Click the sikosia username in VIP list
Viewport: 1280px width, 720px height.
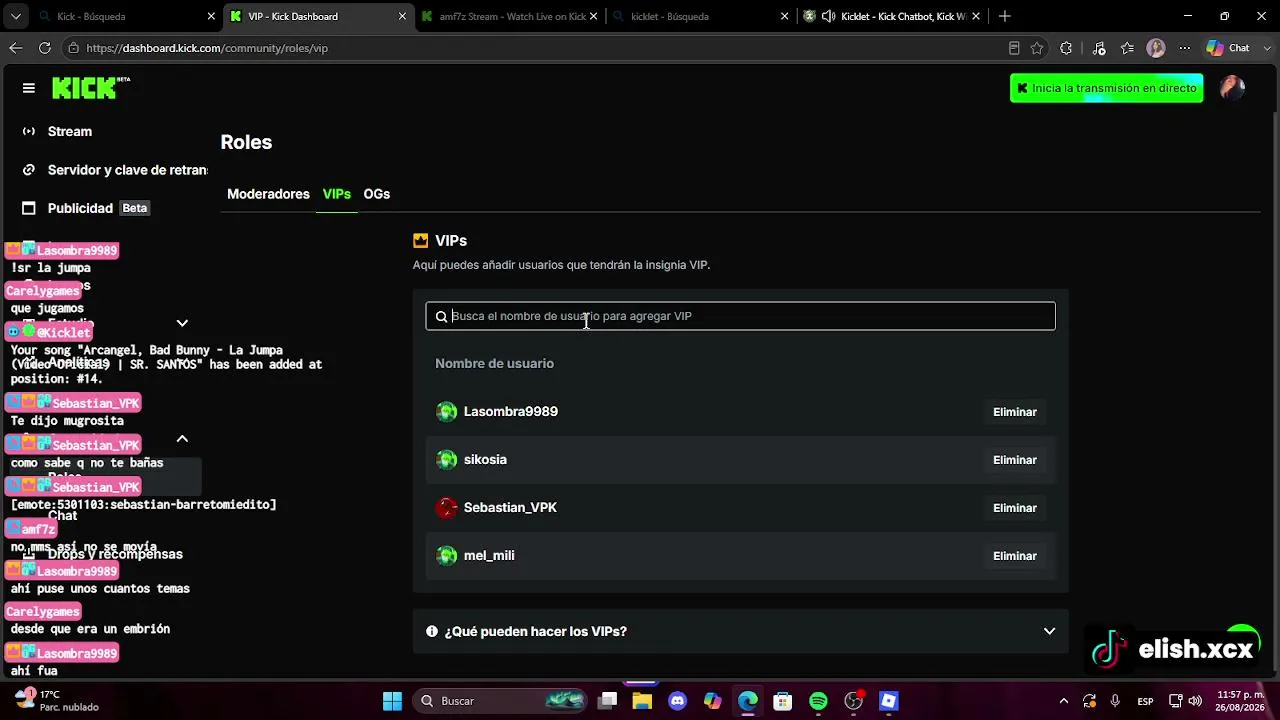[x=485, y=459]
